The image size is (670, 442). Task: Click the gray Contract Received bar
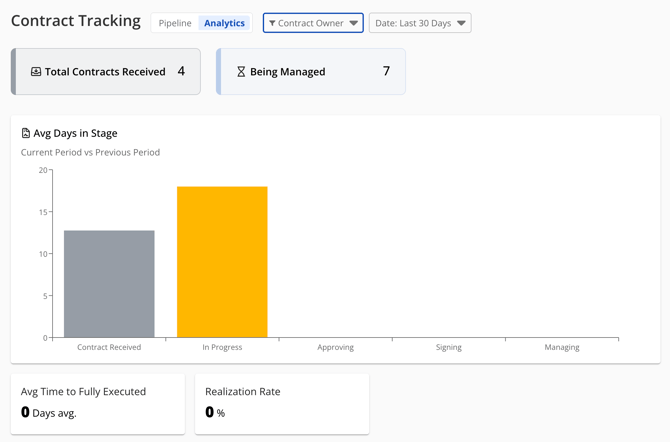coord(109,284)
